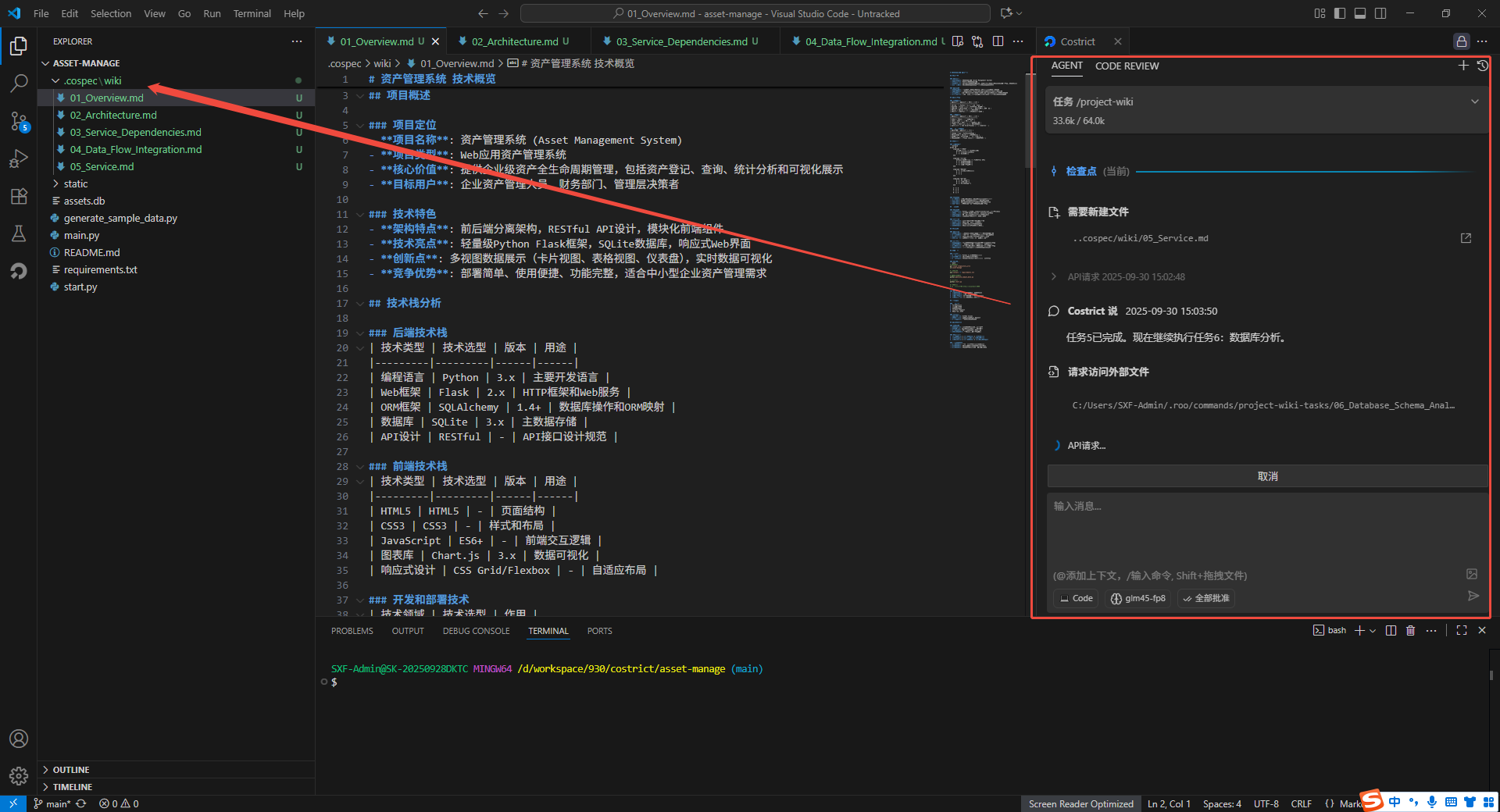1500x812 pixels.
Task: Open Run and Debug view
Action: [x=19, y=158]
